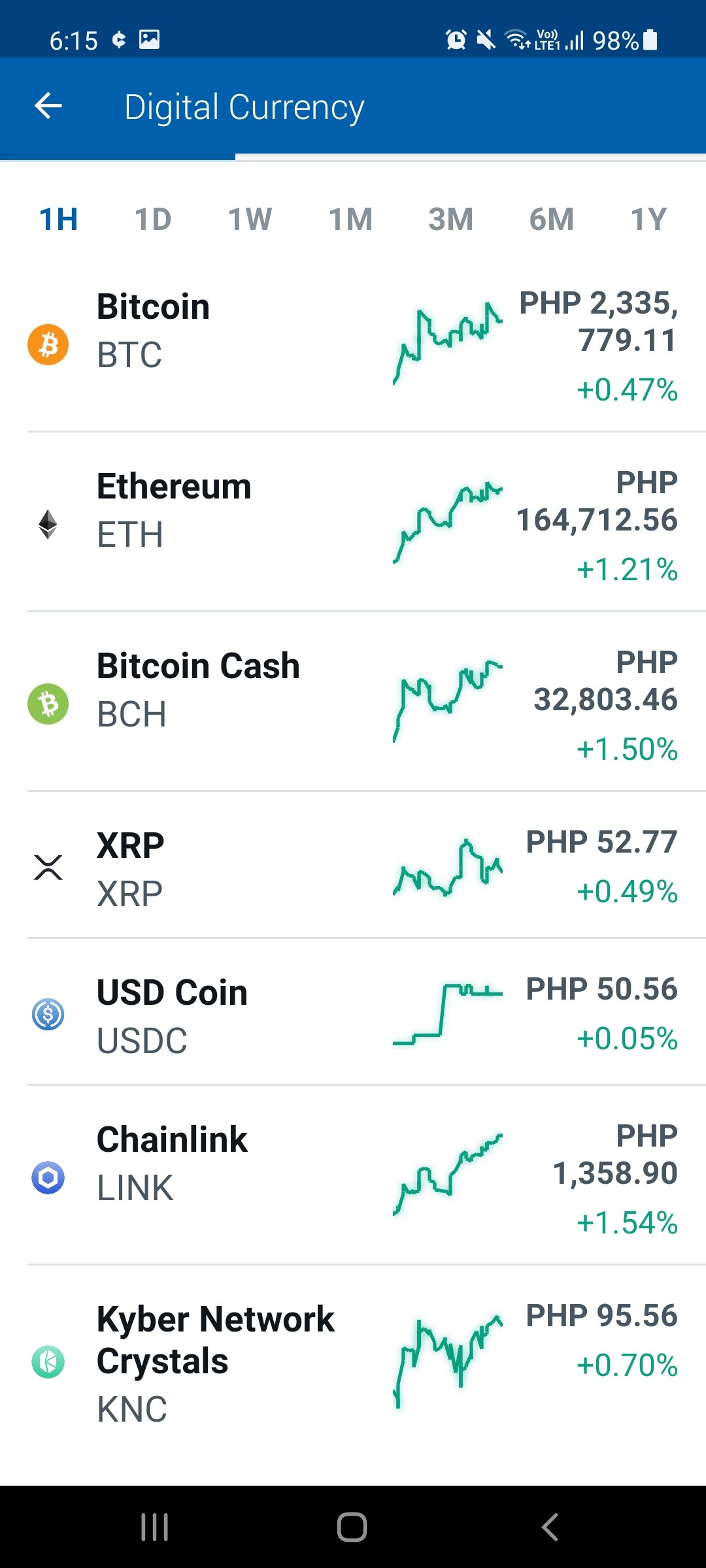The width and height of the screenshot is (706, 1568).
Task: Tap the blue Chainlink hexagon icon
Action: pyautogui.click(x=48, y=1177)
